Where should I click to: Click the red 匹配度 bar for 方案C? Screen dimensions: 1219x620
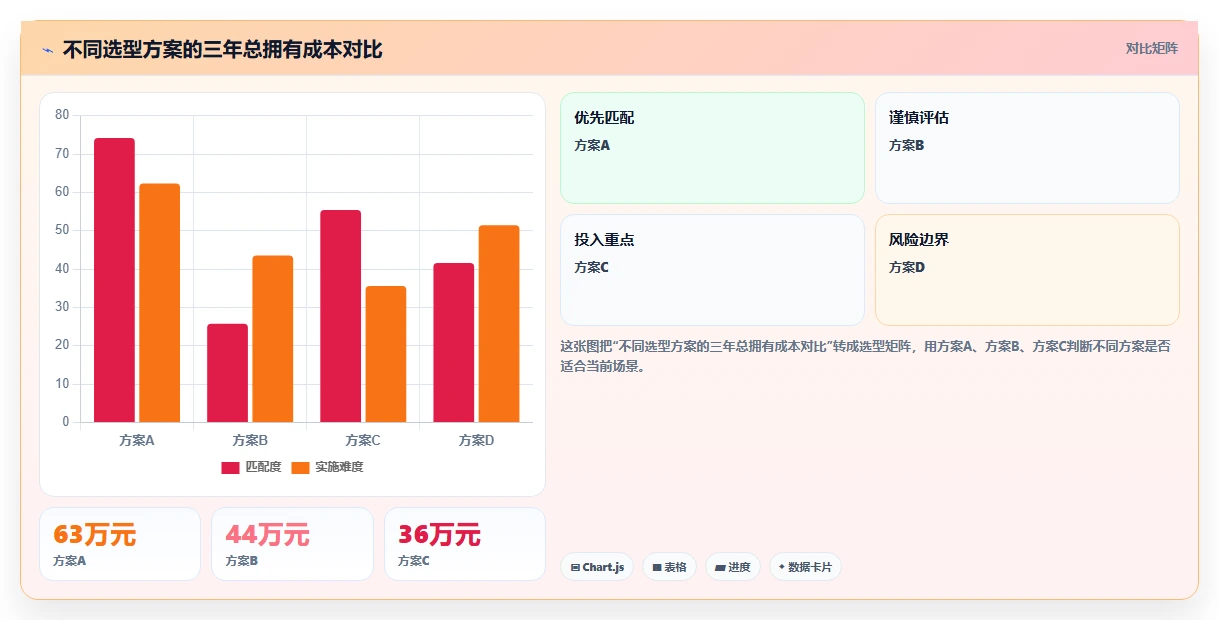341,316
